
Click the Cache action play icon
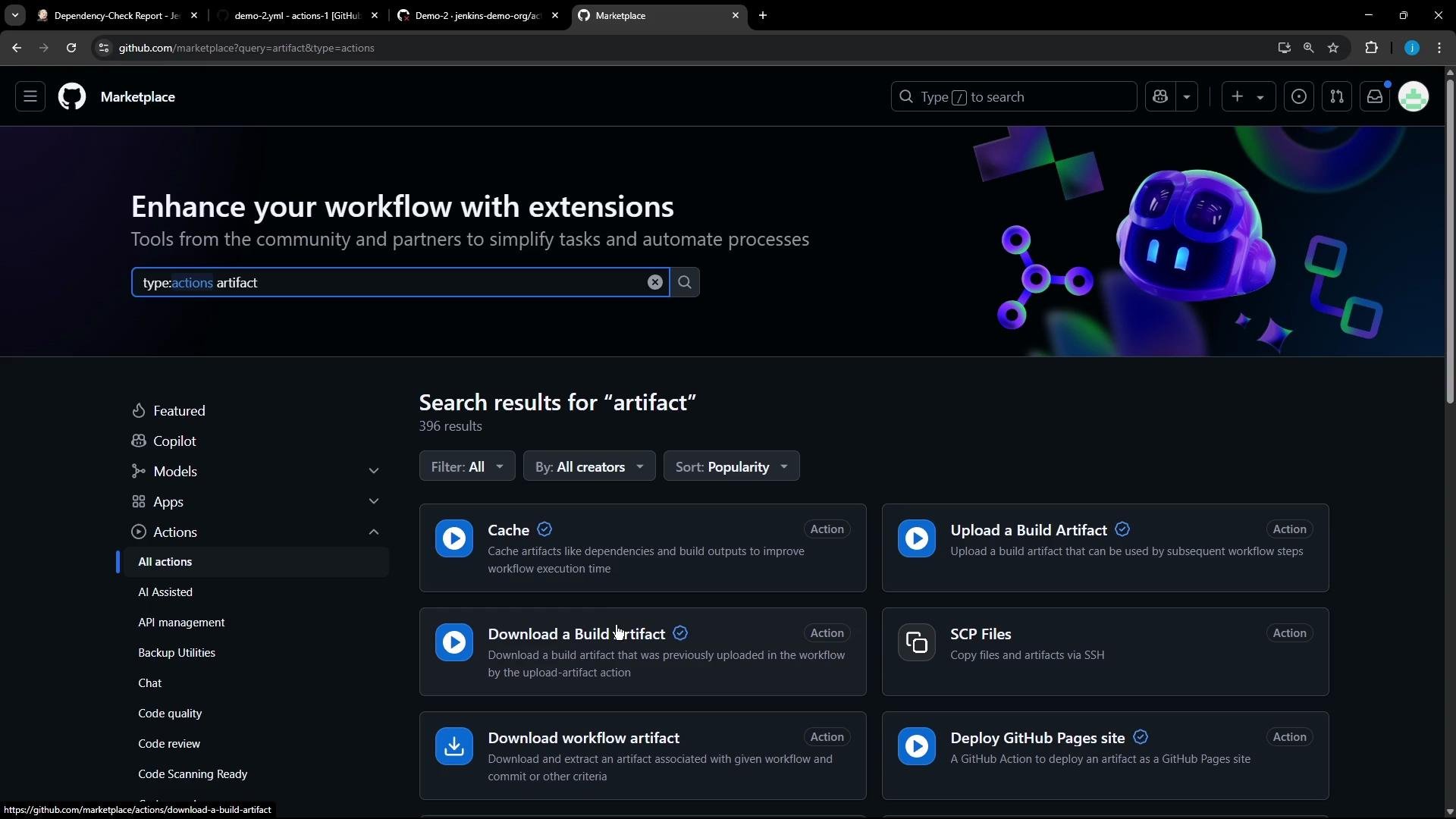tap(454, 538)
